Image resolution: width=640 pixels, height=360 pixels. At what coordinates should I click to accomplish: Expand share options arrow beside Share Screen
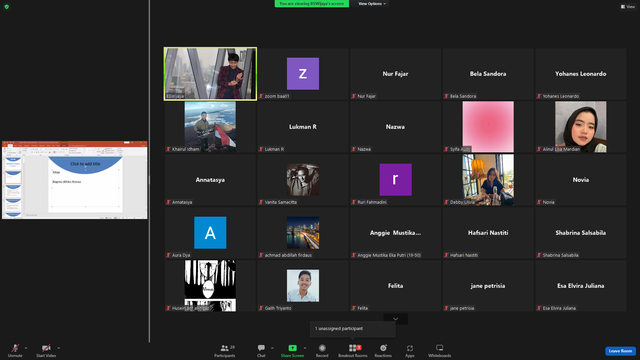tap(305, 348)
